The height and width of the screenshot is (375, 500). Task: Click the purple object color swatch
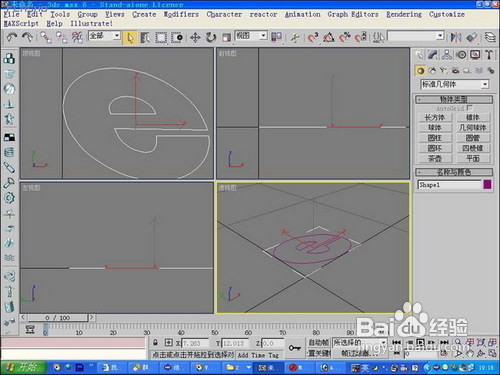[487, 184]
